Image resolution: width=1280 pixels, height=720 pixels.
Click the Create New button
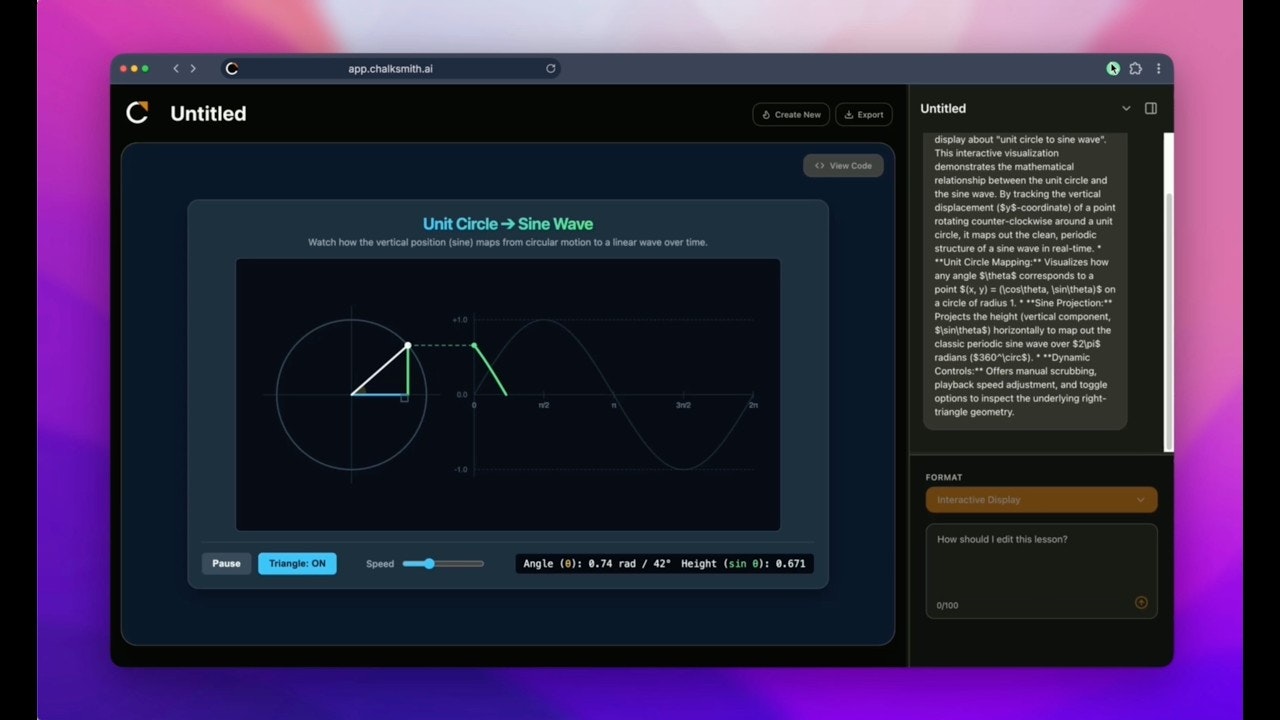point(791,114)
